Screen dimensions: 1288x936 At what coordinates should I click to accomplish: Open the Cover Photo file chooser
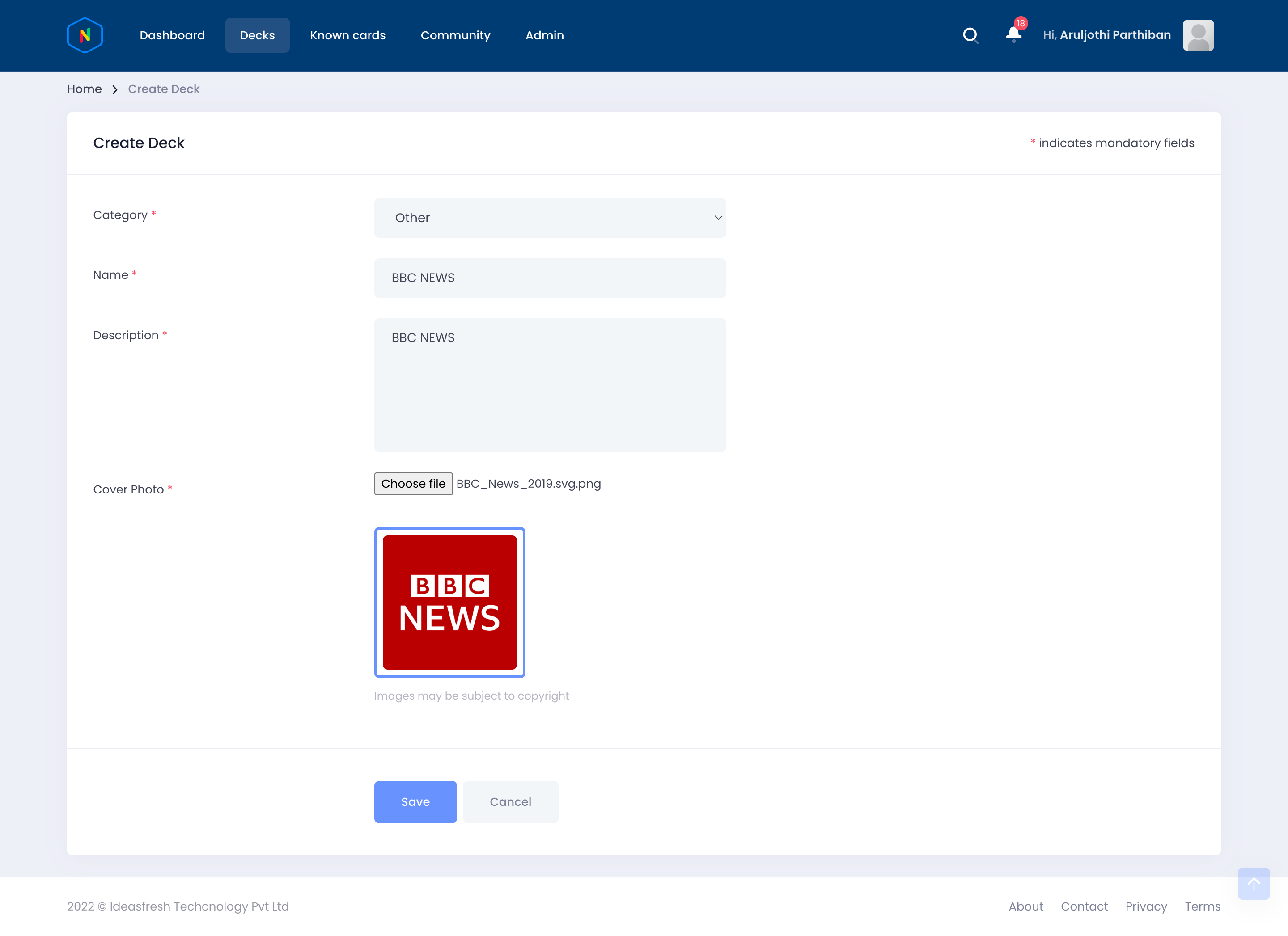point(413,484)
